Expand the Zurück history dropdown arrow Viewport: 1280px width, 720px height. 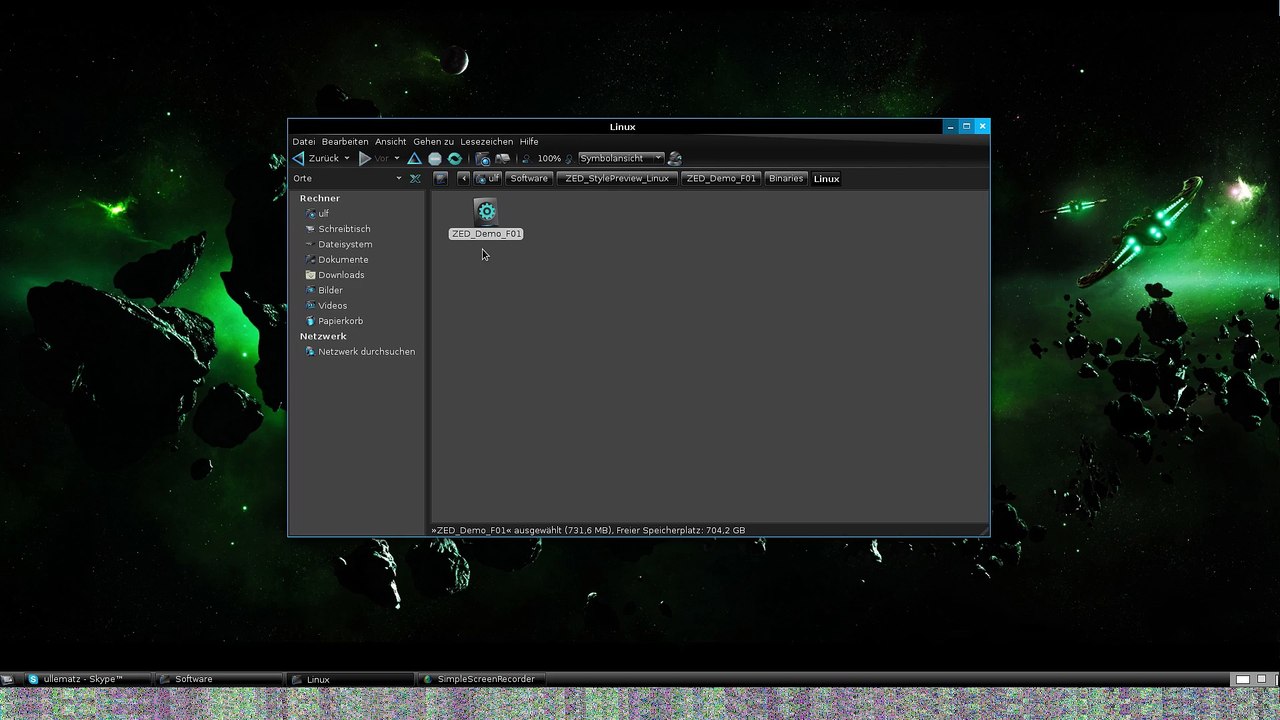pos(347,158)
